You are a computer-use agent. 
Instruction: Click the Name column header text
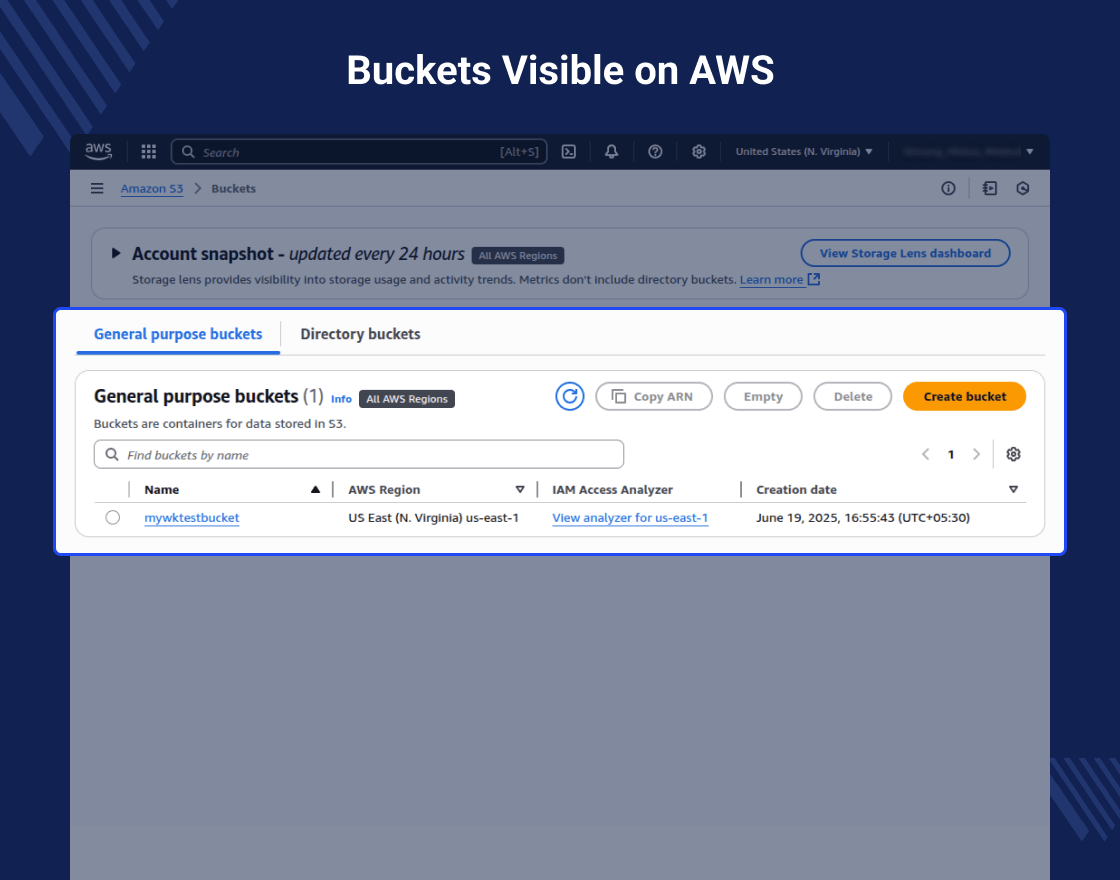coord(161,489)
